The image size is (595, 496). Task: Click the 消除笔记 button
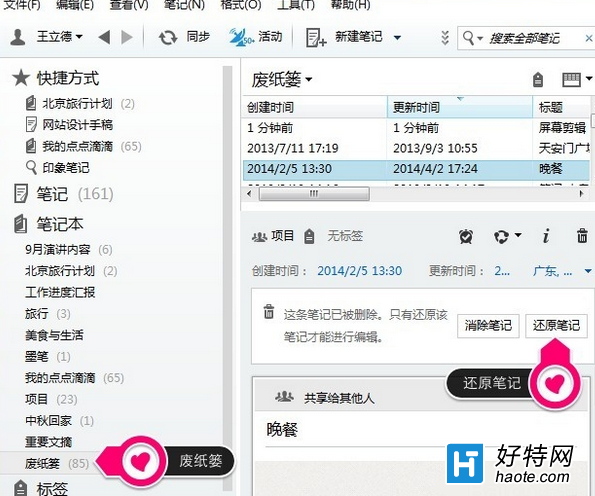pos(488,325)
